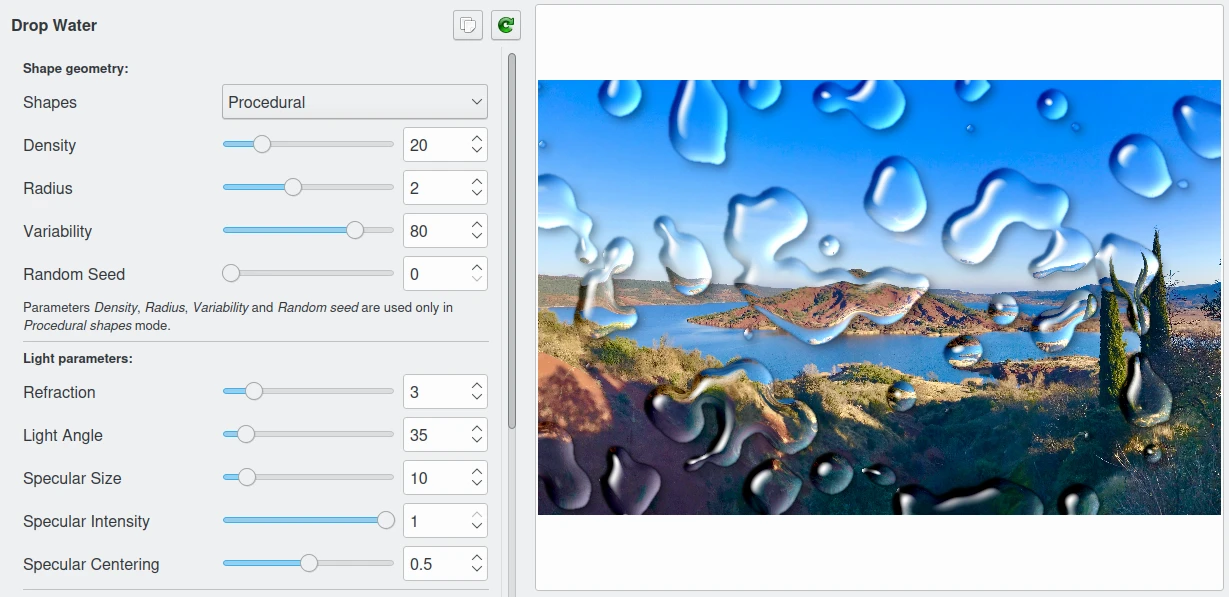Click the Specular Centering slider handle
The width and height of the screenshot is (1229, 597).
click(x=309, y=564)
